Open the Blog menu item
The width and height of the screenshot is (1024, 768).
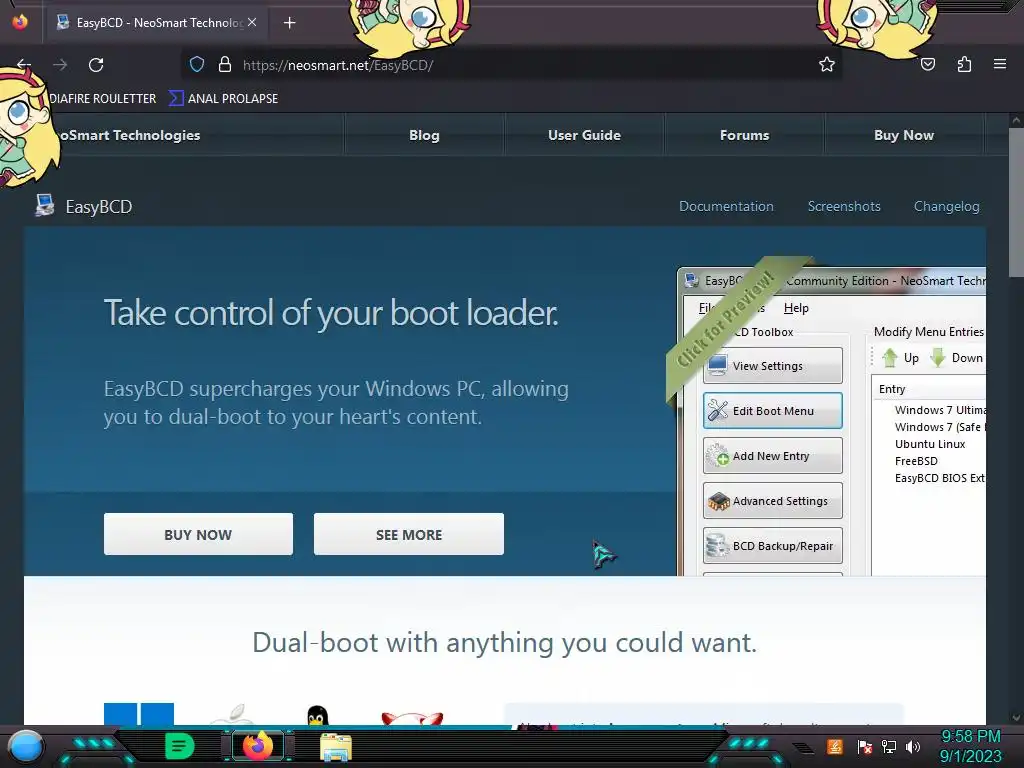[424, 135]
